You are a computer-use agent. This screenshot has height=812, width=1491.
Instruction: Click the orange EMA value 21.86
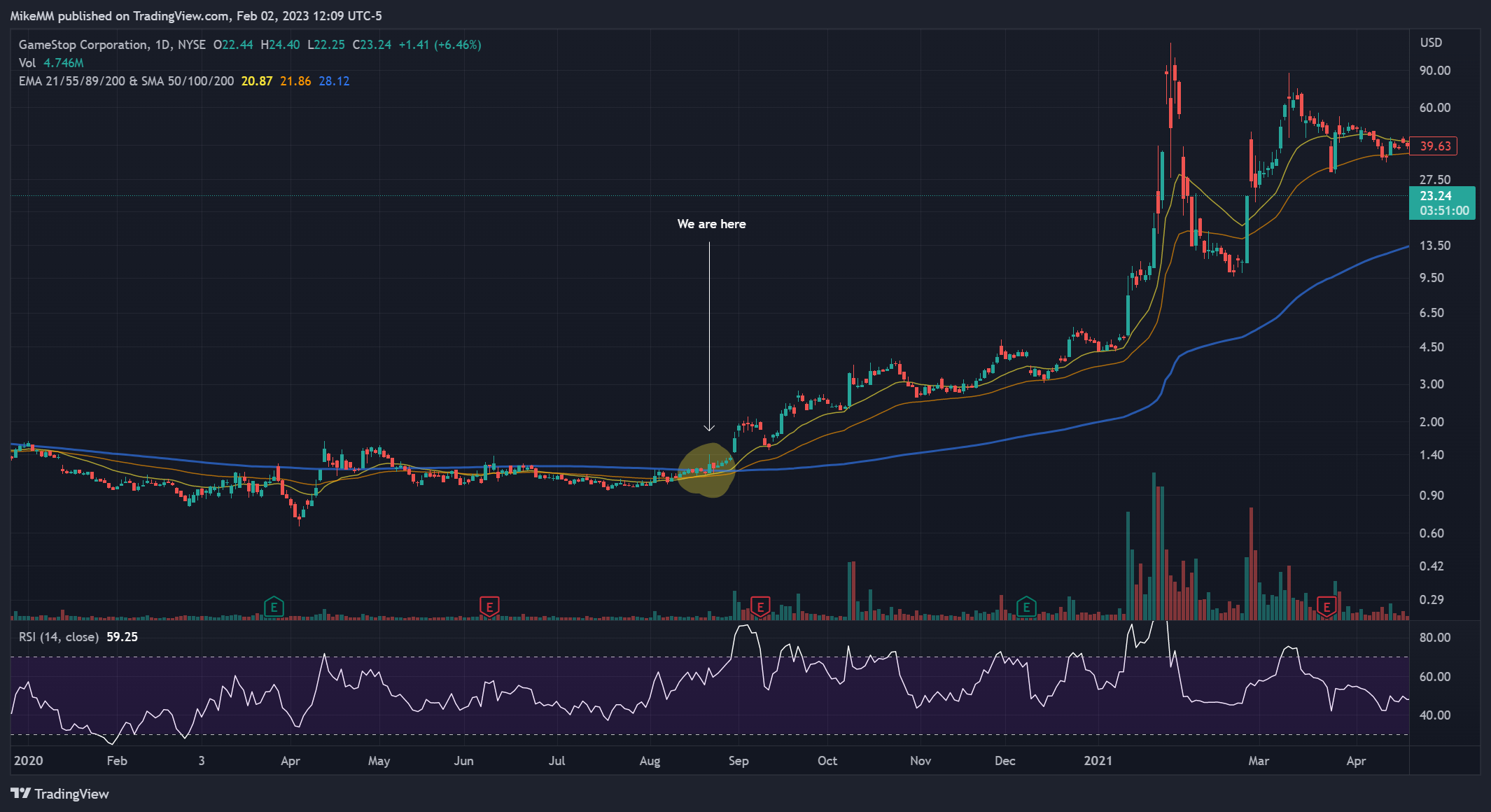[x=295, y=81]
